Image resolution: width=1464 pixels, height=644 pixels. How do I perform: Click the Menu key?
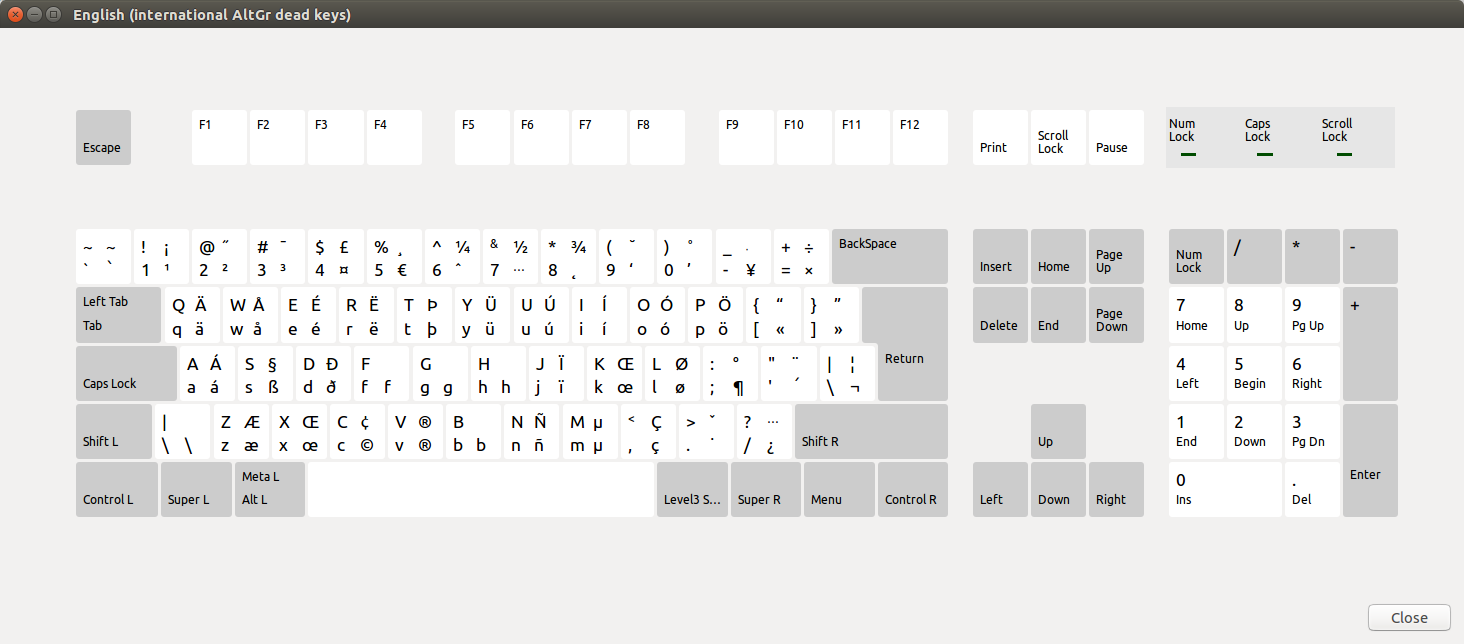point(839,489)
